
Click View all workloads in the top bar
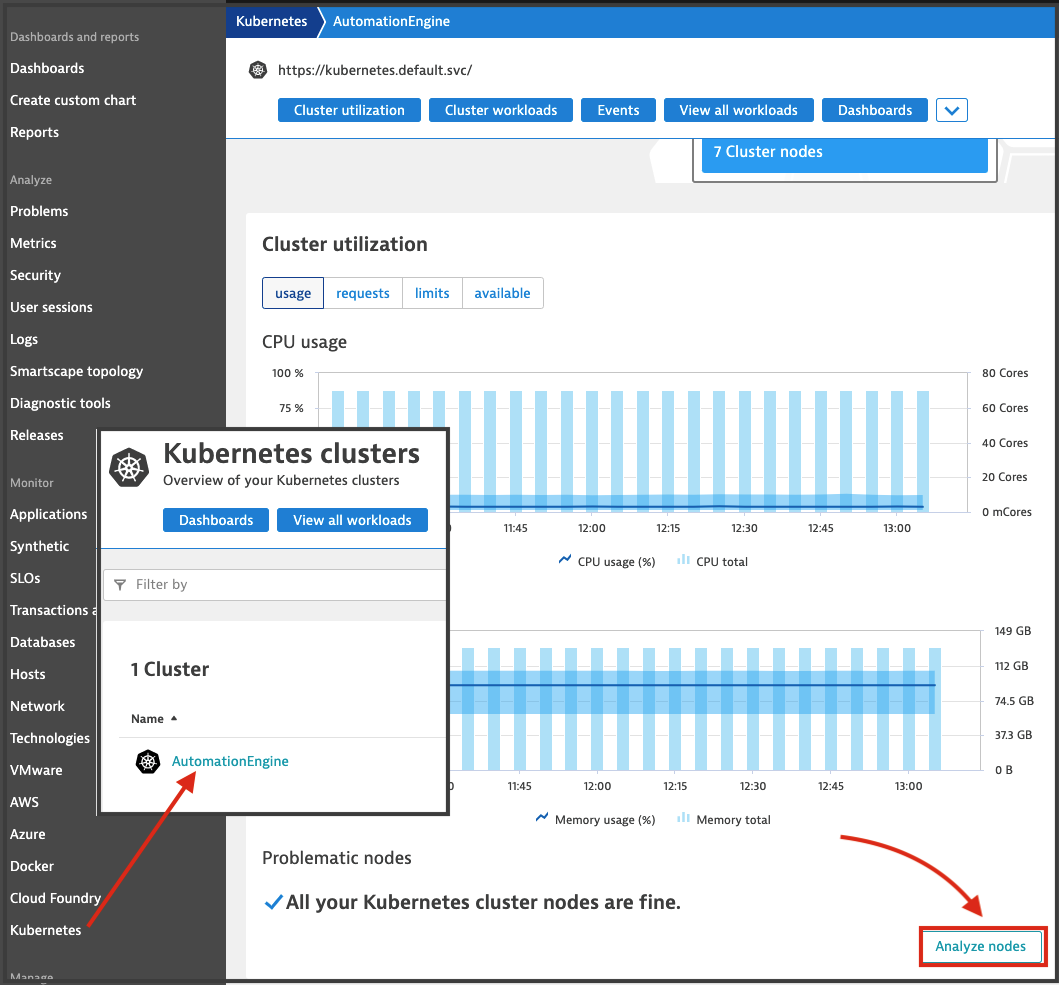738,110
